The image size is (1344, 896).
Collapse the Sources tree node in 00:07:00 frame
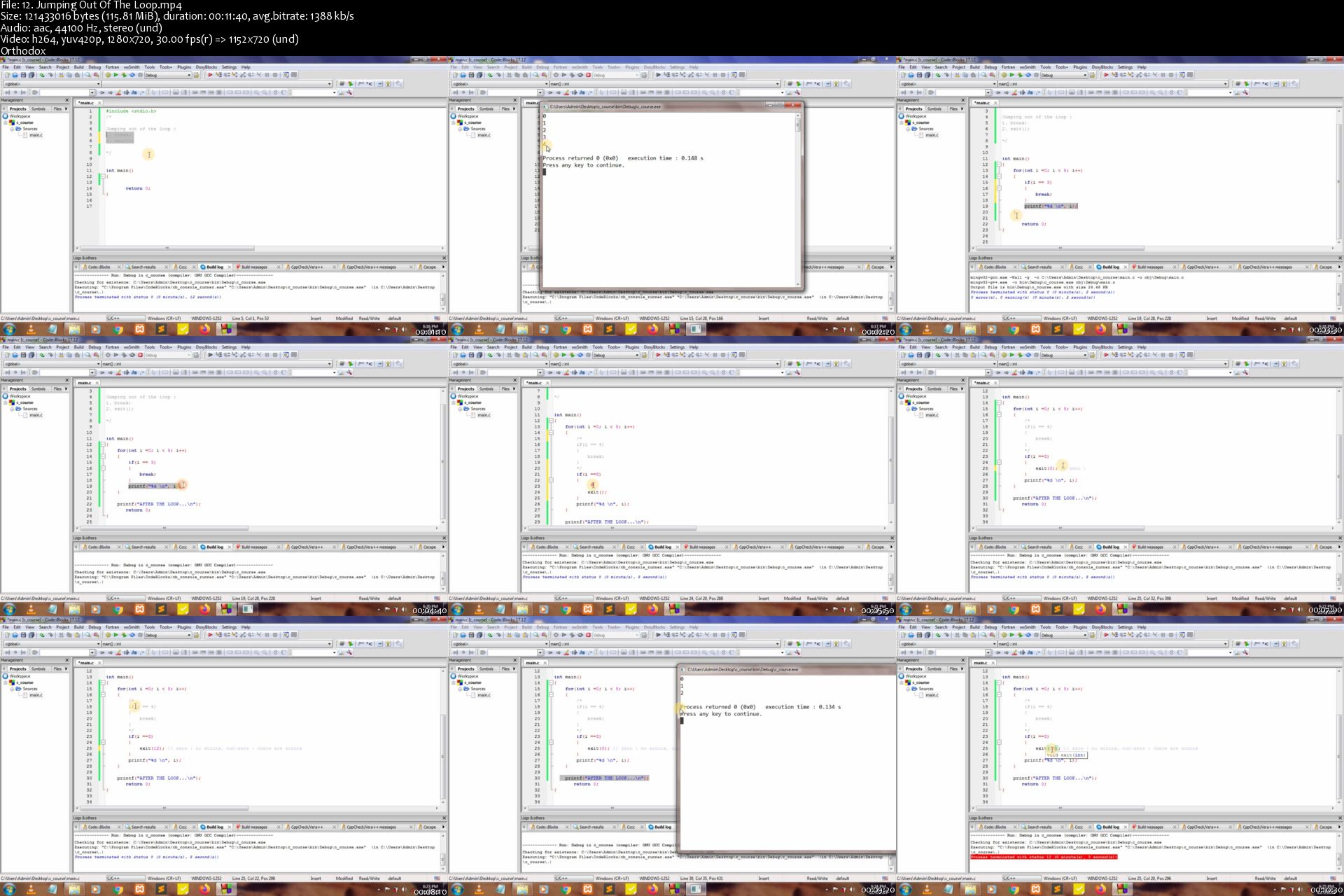click(x=908, y=409)
